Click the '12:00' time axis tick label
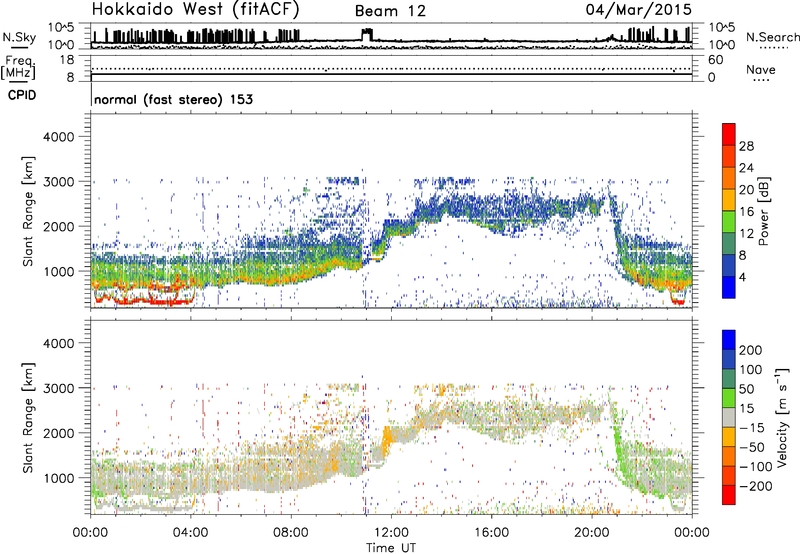Screen dimensions: 800x554 click(x=391, y=532)
